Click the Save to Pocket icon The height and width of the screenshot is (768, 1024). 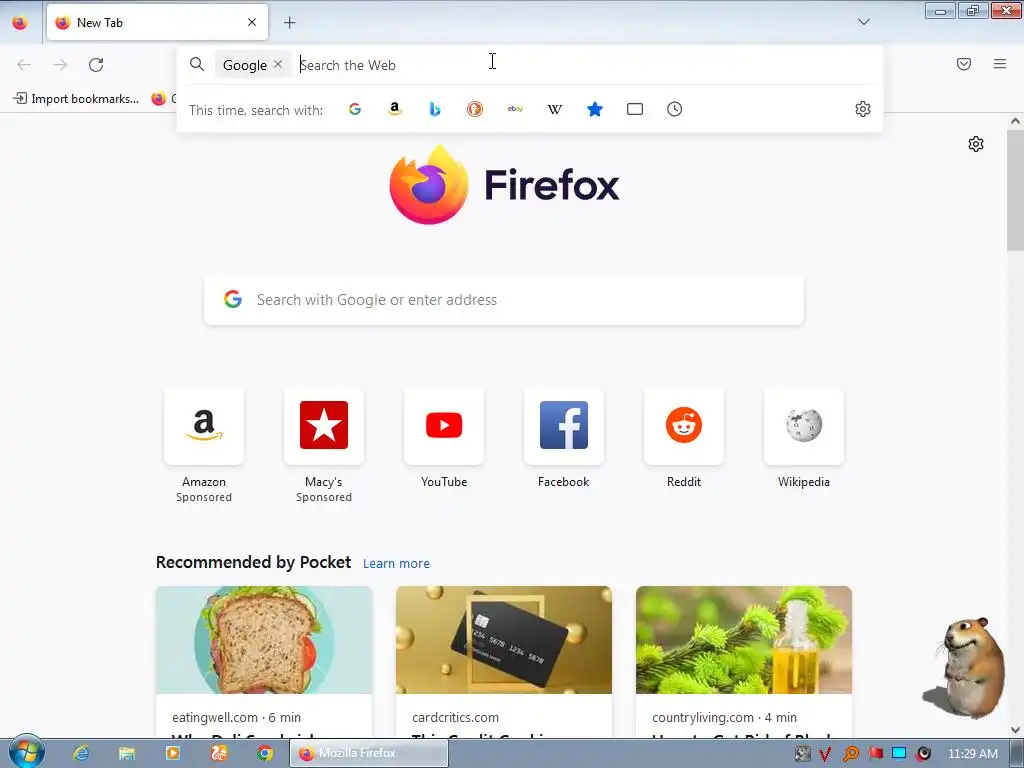[964, 64]
